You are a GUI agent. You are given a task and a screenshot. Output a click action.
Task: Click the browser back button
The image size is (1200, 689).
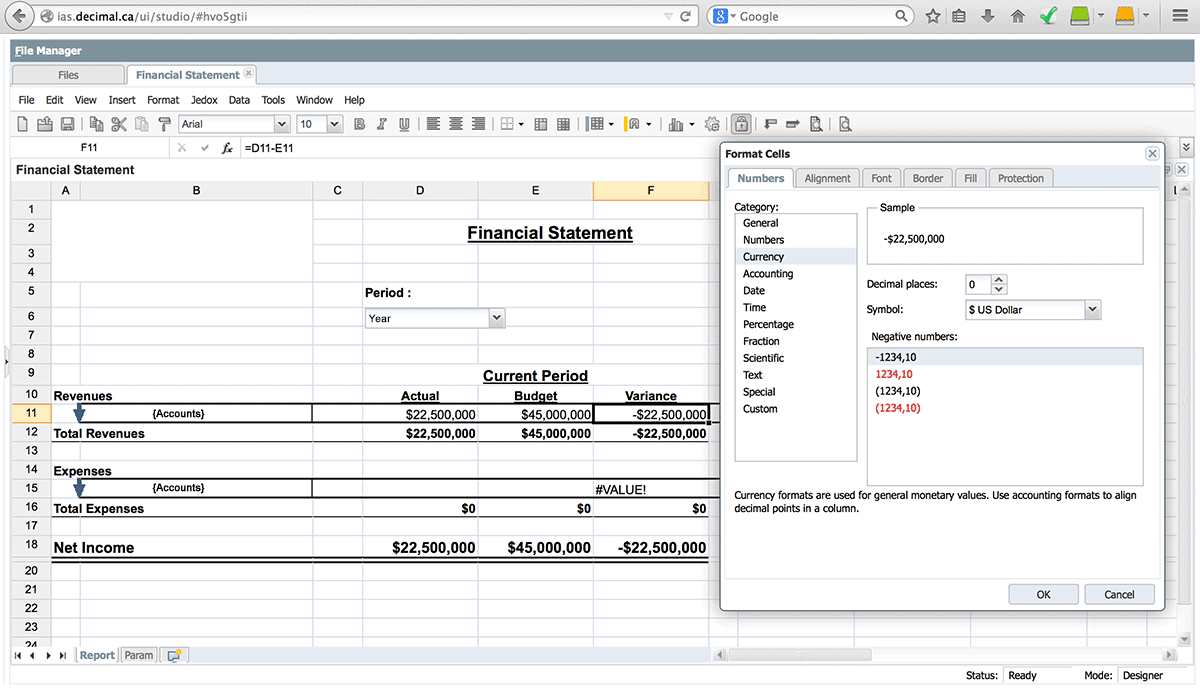[19, 17]
